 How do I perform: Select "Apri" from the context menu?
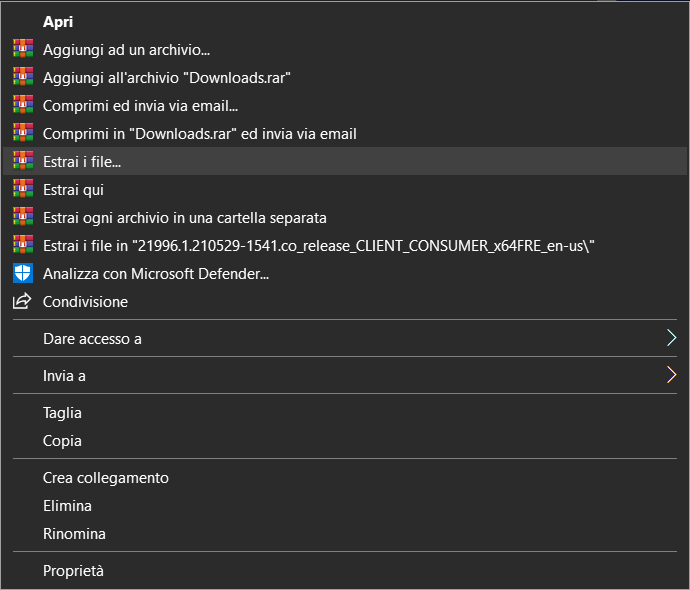point(58,21)
